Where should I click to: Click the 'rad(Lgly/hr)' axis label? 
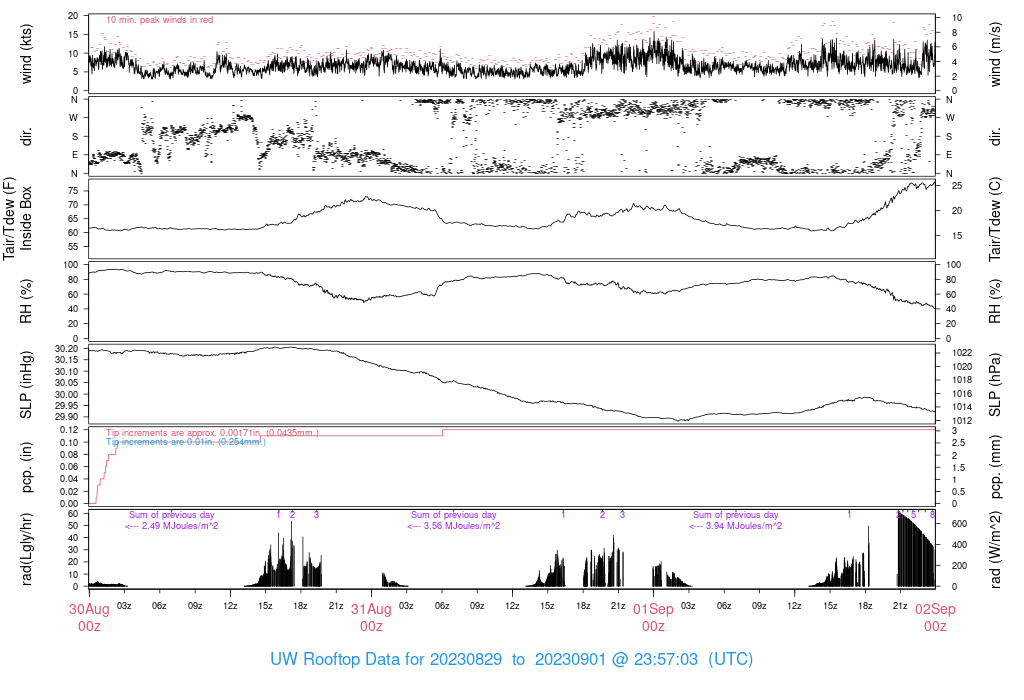[x=26, y=549]
